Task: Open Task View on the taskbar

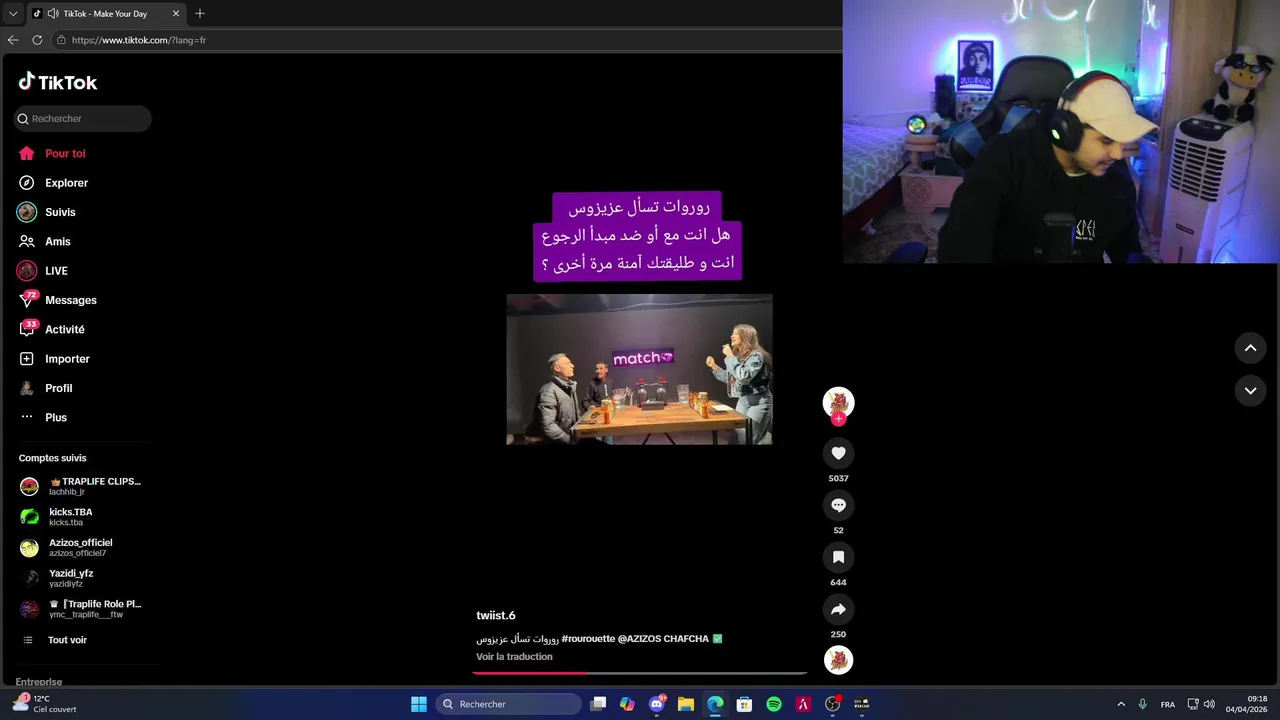Action: pyautogui.click(x=598, y=704)
